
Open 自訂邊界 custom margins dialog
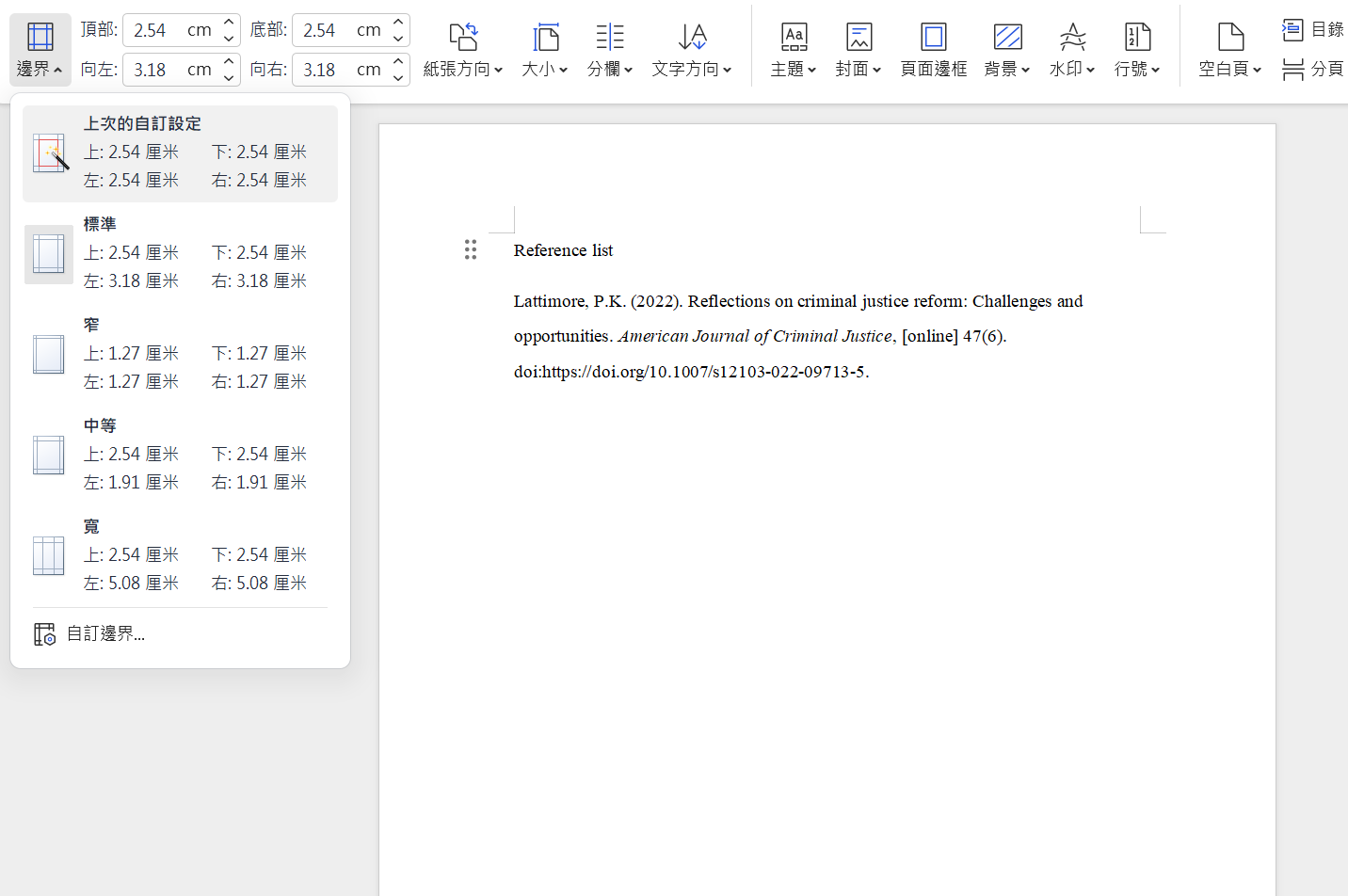coord(105,634)
